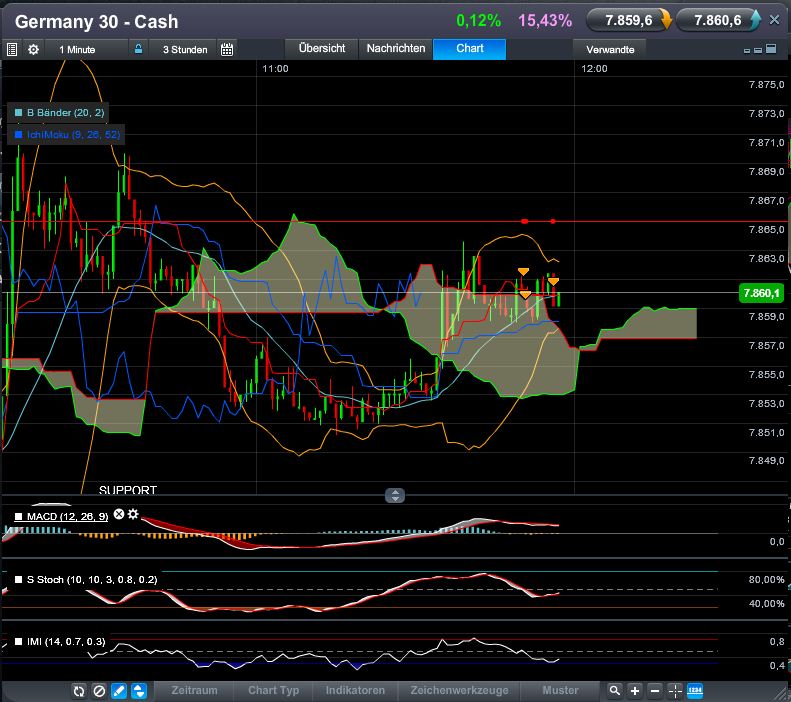This screenshot has height=702, width=791.
Task: Select medium window size icon
Action: pyautogui.click(x=758, y=50)
